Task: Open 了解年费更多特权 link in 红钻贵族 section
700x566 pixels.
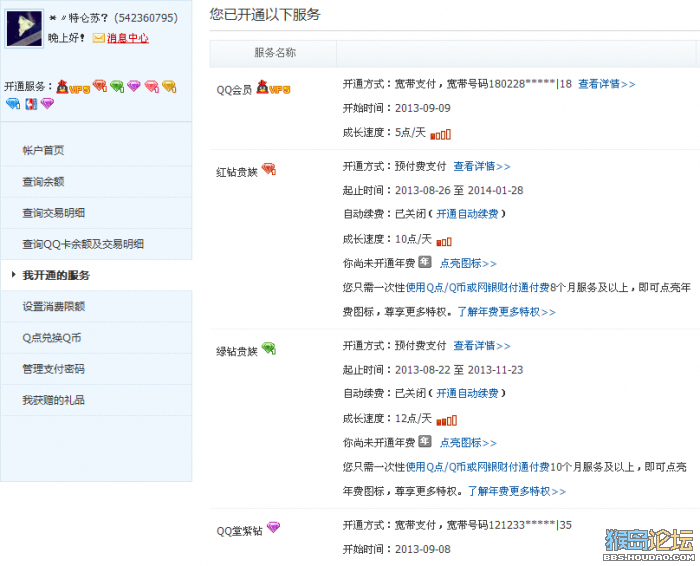Action: click(x=506, y=312)
